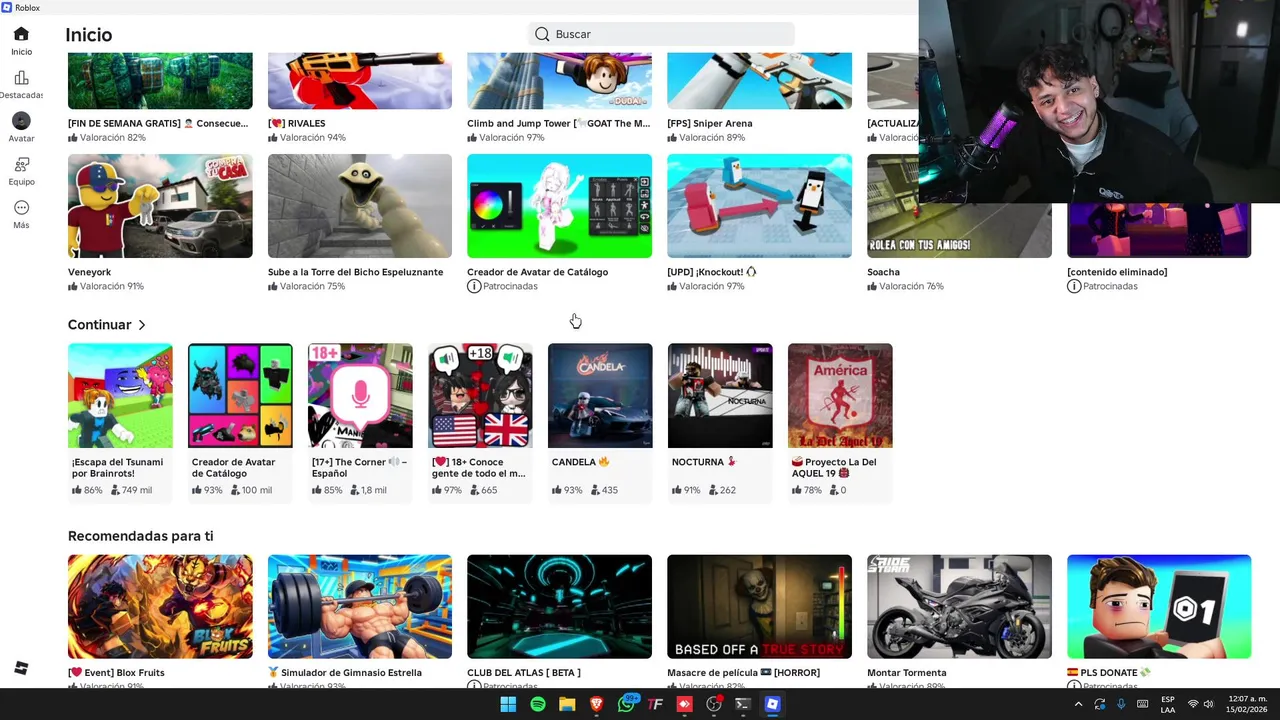Open the TF app in taskbar
Viewport: 1280px width, 720px height.
655,704
